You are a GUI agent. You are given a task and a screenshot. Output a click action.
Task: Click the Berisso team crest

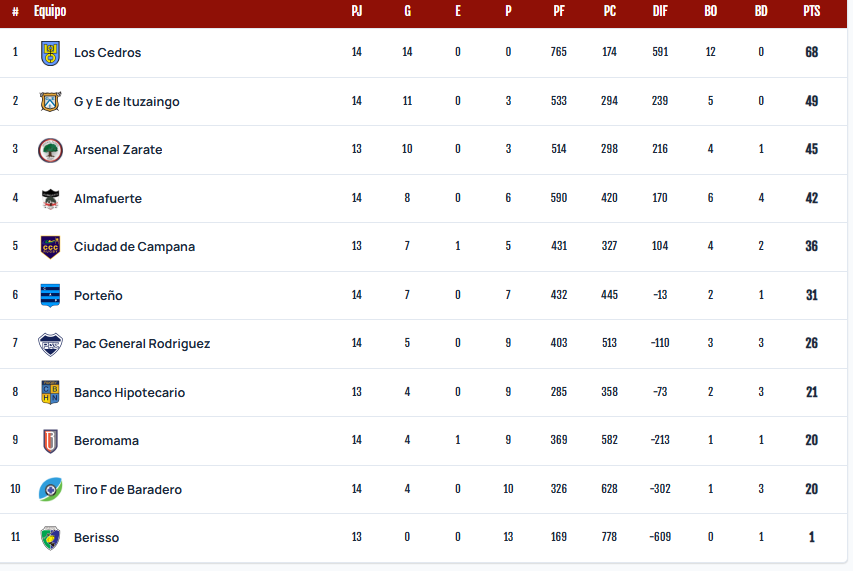pos(50,538)
